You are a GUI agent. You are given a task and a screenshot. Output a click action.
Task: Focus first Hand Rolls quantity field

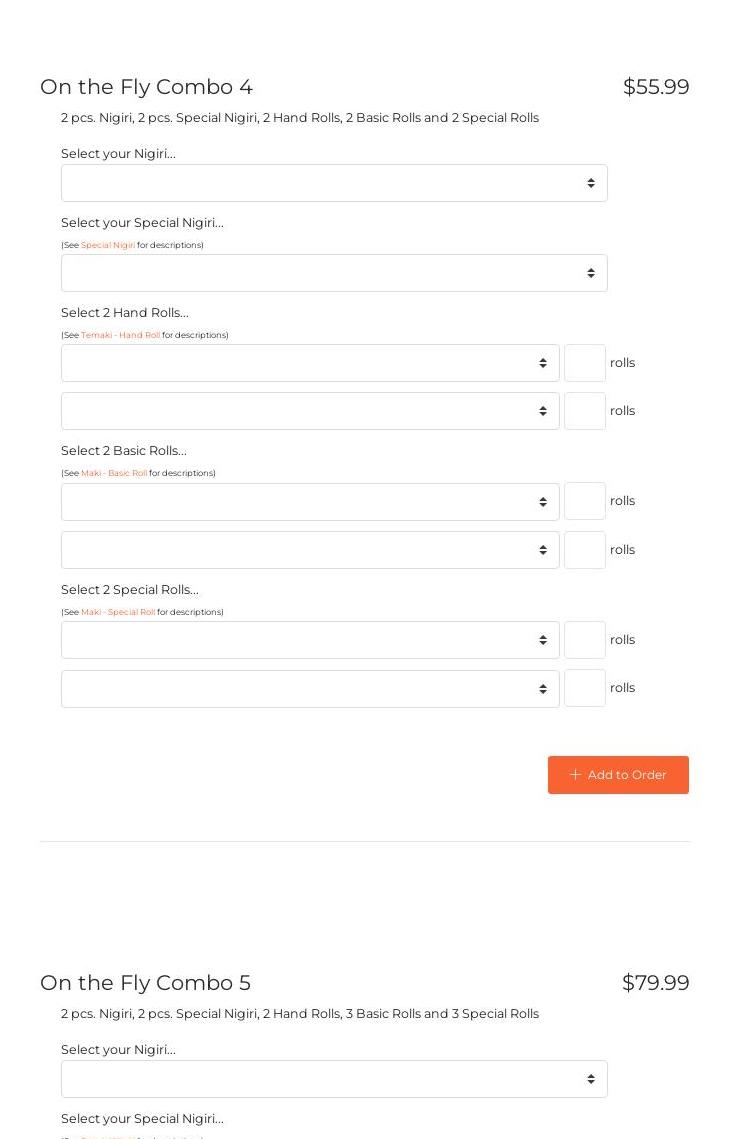pos(585,363)
